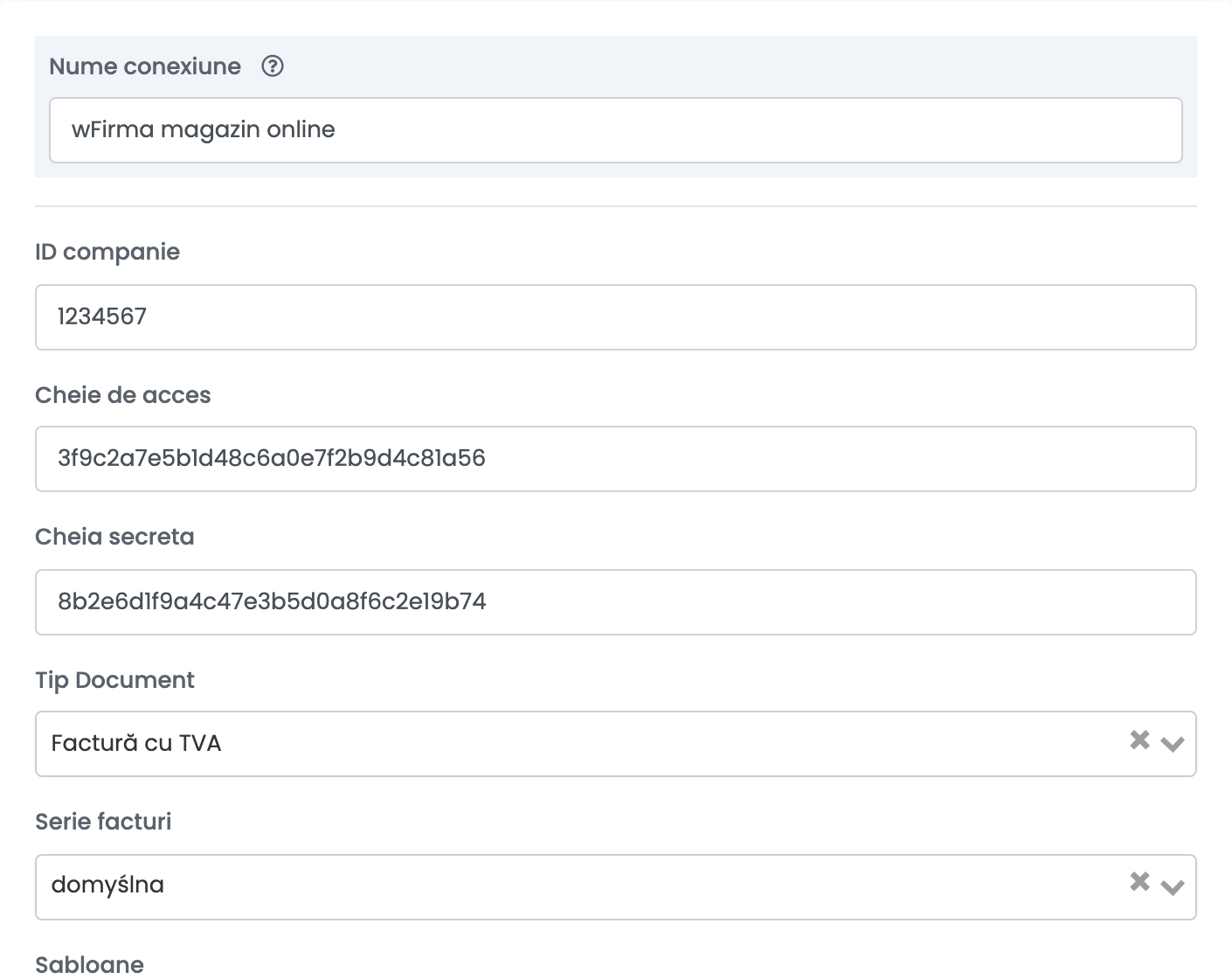
Task: Click into the Cheia secreta field
Action: [x=616, y=602]
